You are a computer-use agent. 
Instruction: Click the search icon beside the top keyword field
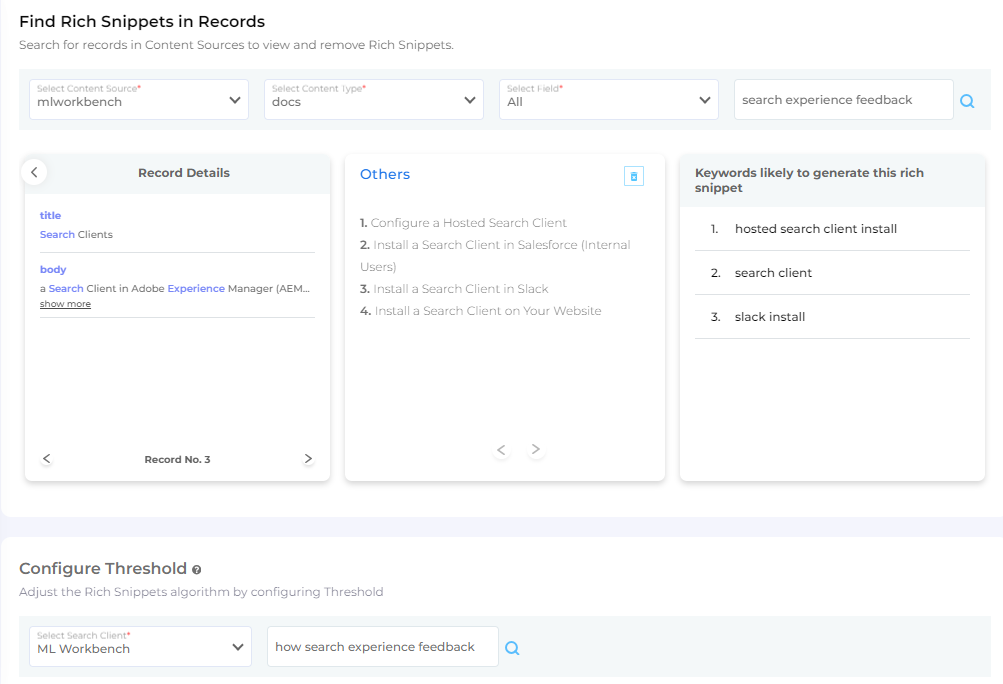coord(967,101)
